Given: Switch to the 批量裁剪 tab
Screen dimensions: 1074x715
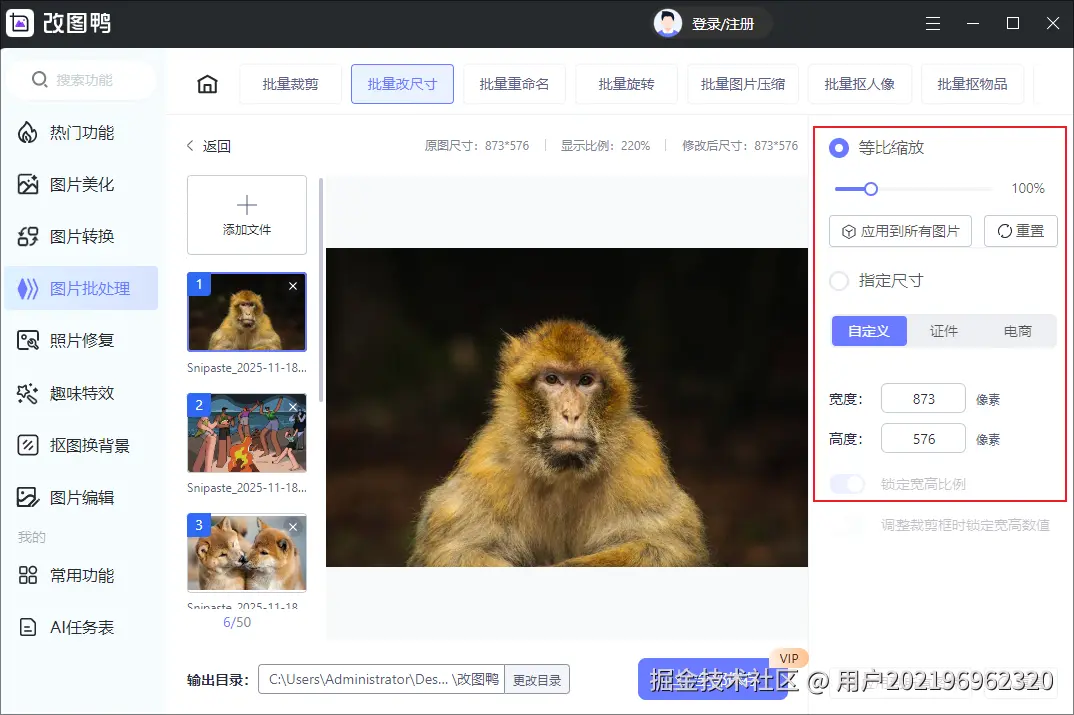Looking at the screenshot, I should (x=290, y=84).
